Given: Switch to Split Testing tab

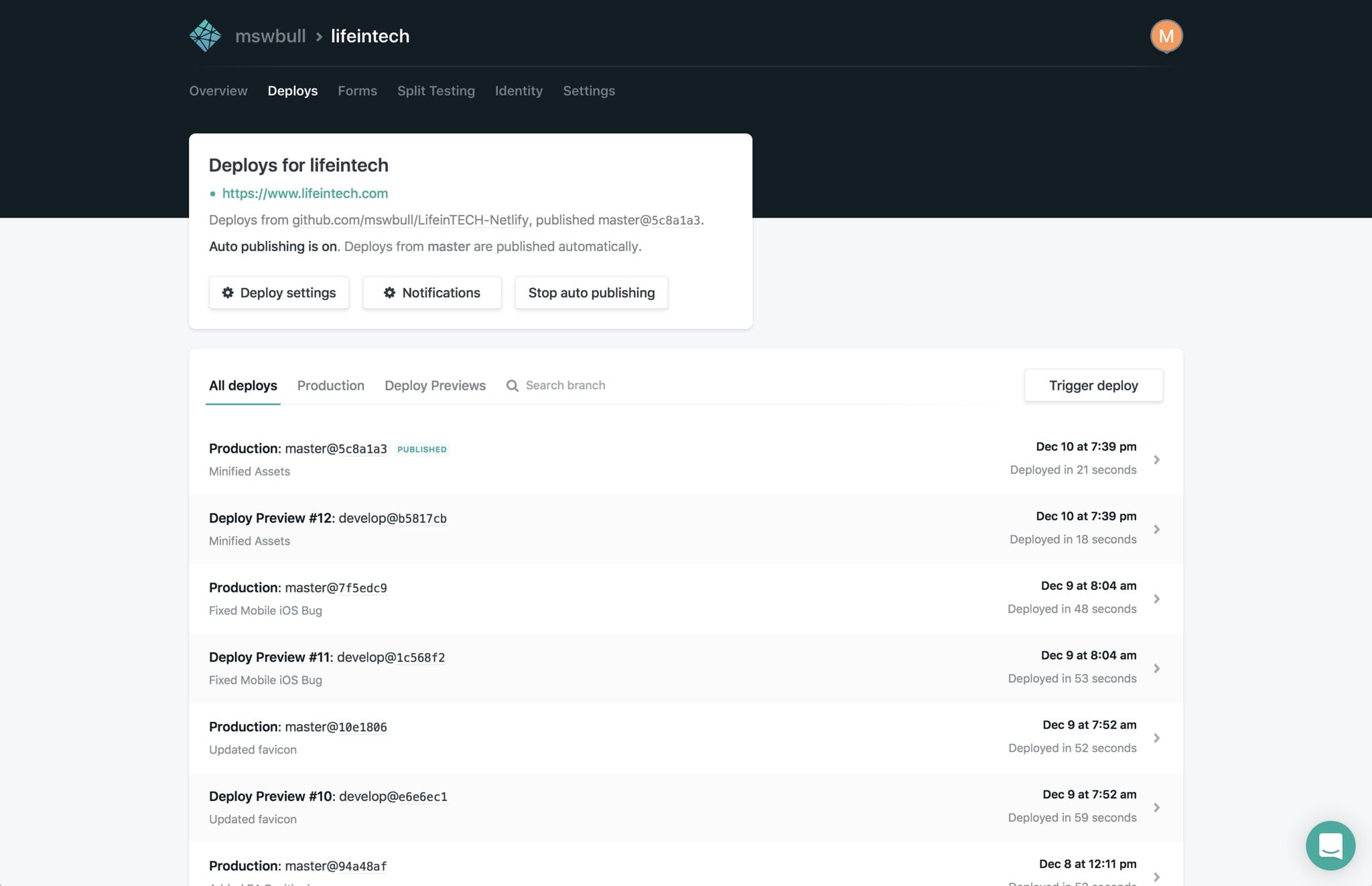Looking at the screenshot, I should pyautogui.click(x=436, y=90).
